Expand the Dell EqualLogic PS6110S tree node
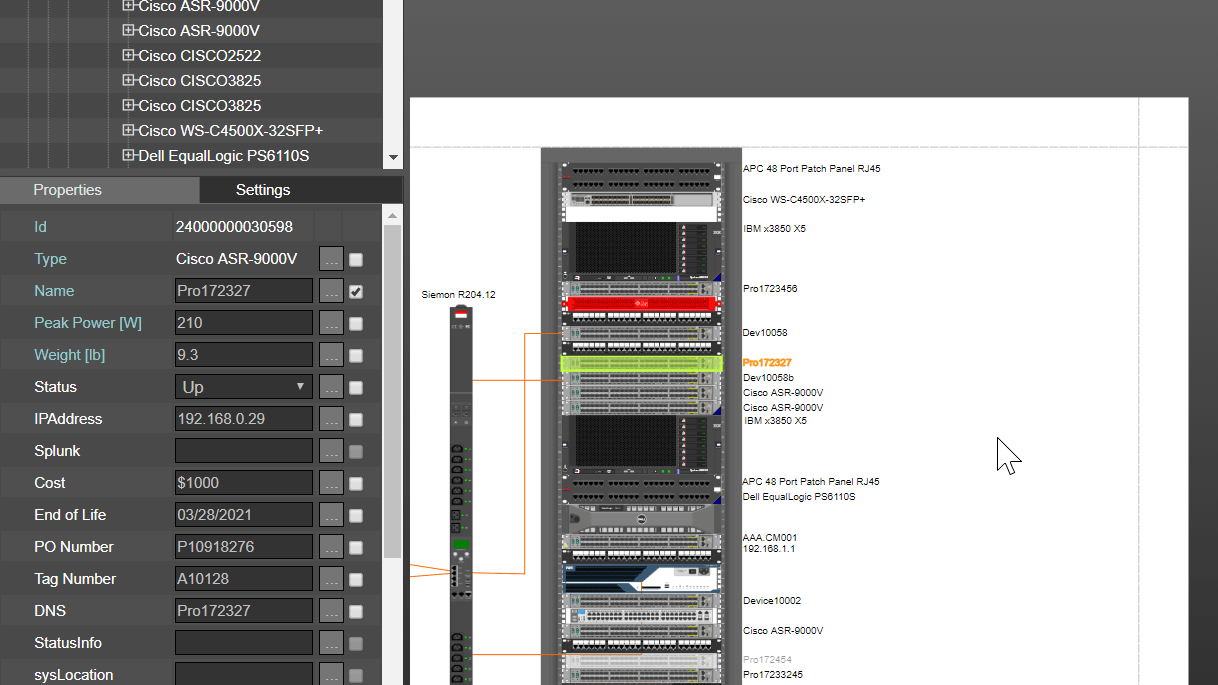This screenshot has width=1218, height=685. coord(128,155)
